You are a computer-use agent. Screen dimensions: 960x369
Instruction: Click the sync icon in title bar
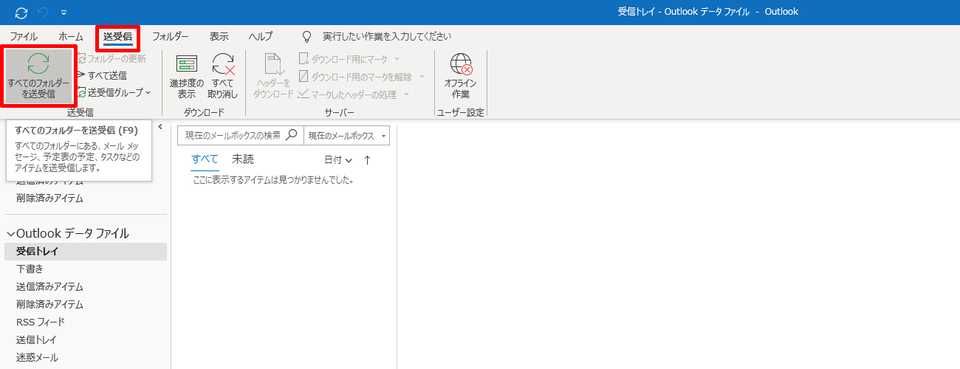click(21, 12)
